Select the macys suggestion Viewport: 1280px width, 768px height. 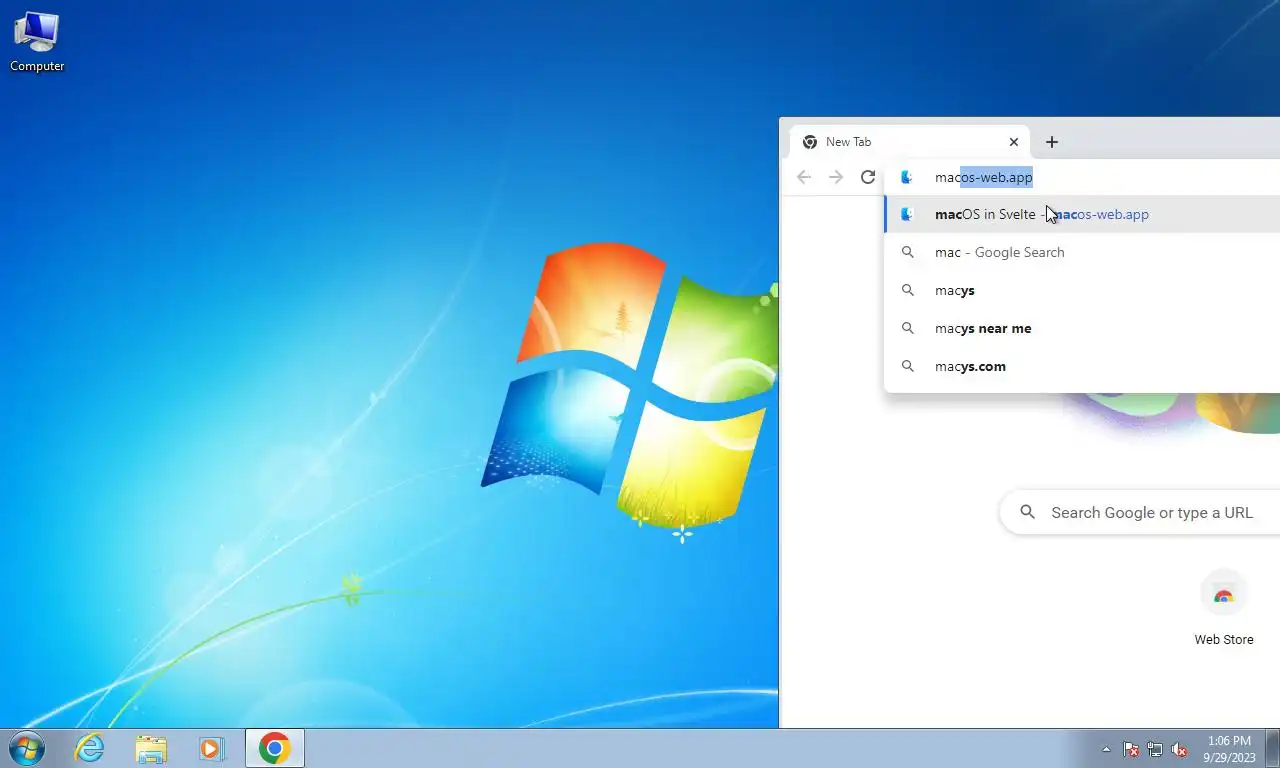[1082, 290]
